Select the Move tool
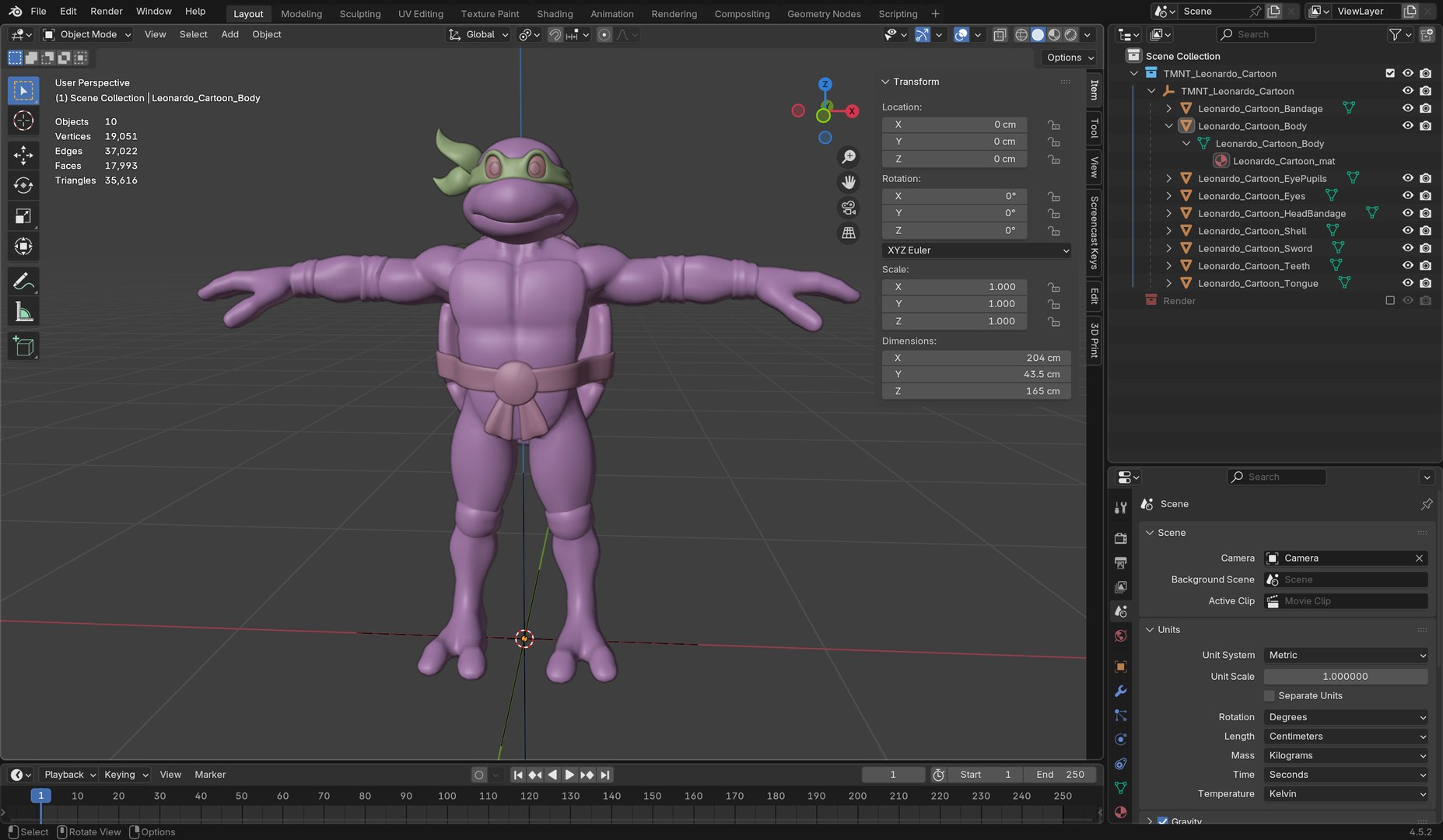This screenshot has width=1443, height=840. (23, 155)
